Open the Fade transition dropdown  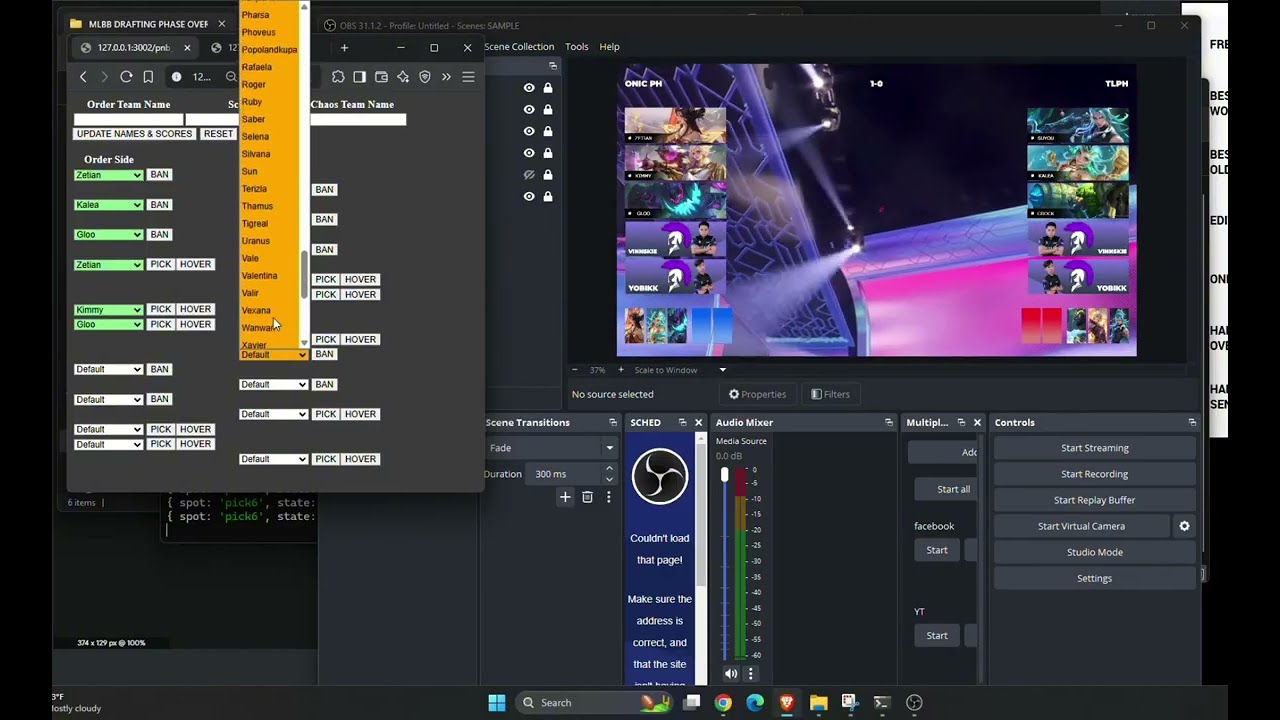(551, 448)
